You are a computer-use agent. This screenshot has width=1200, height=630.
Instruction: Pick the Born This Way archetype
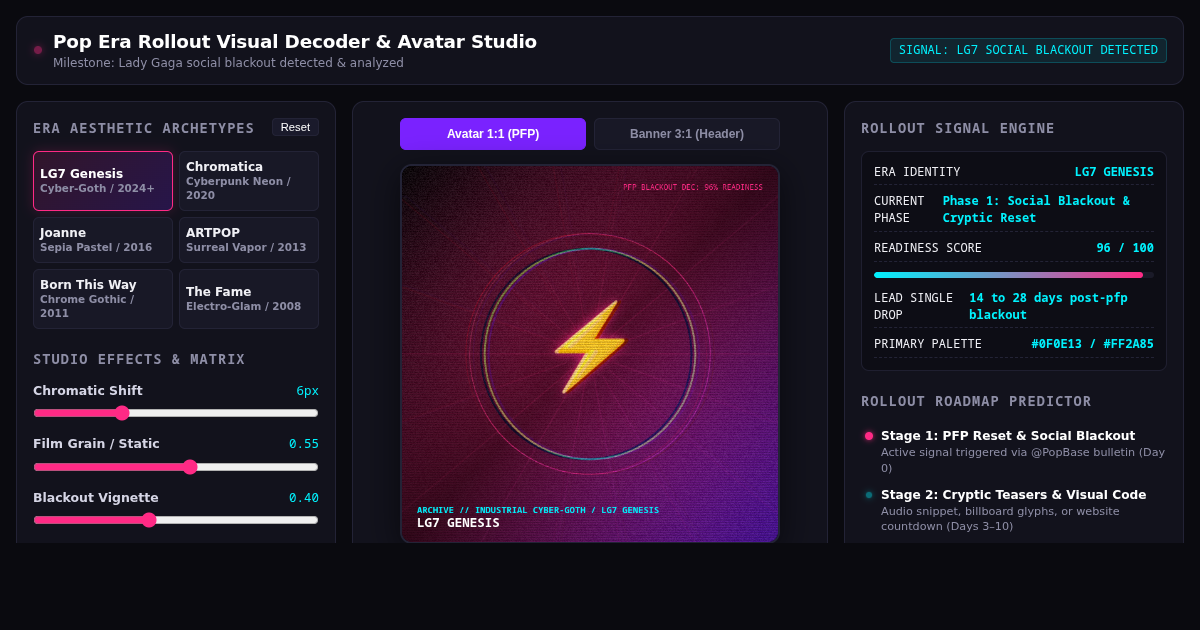pyautogui.click(x=103, y=299)
